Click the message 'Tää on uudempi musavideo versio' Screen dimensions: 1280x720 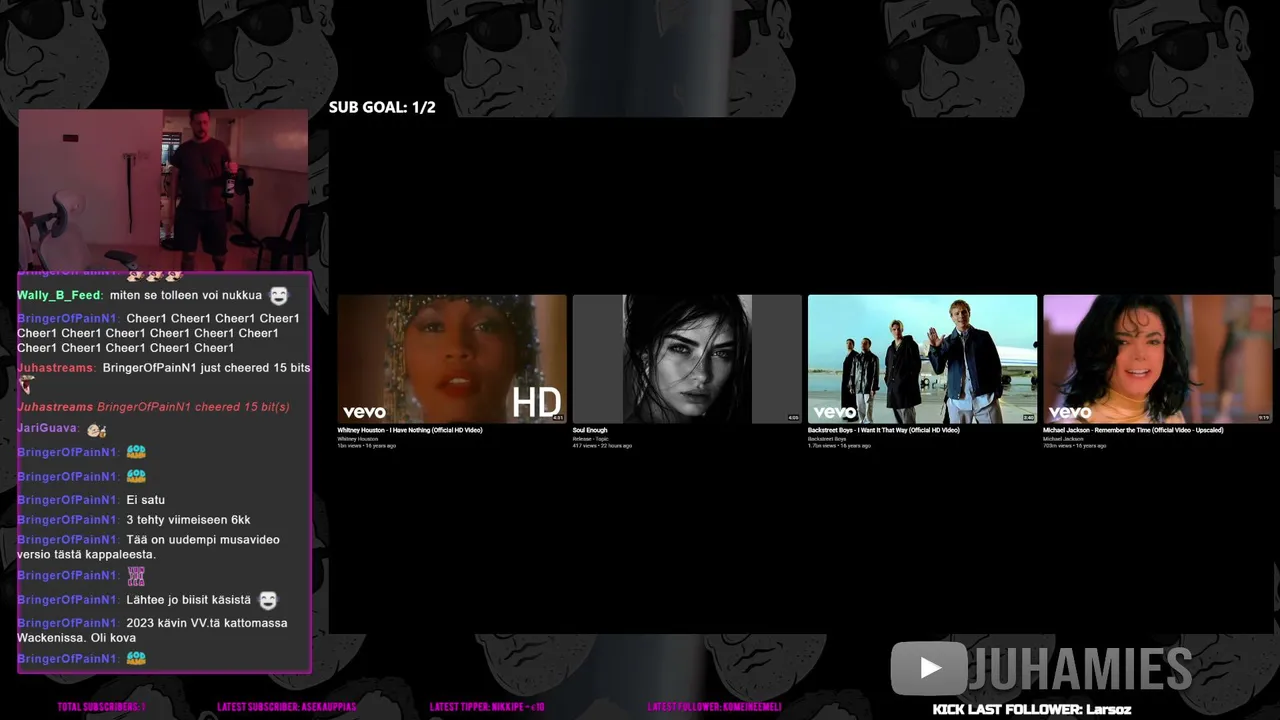tap(149, 547)
